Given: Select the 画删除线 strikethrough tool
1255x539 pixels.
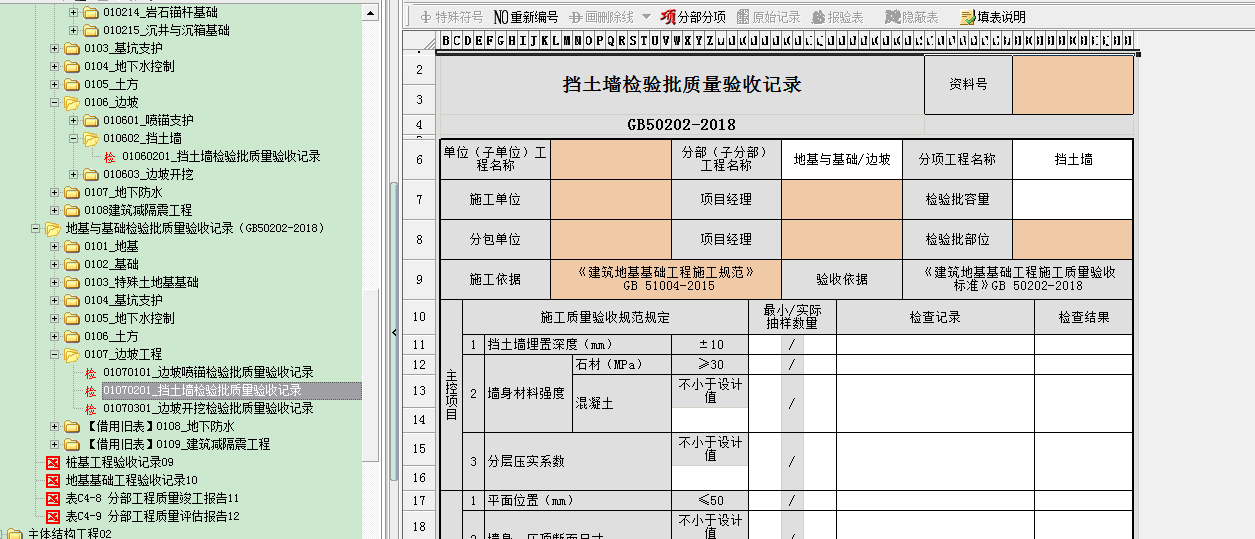Looking at the screenshot, I should (x=602, y=17).
